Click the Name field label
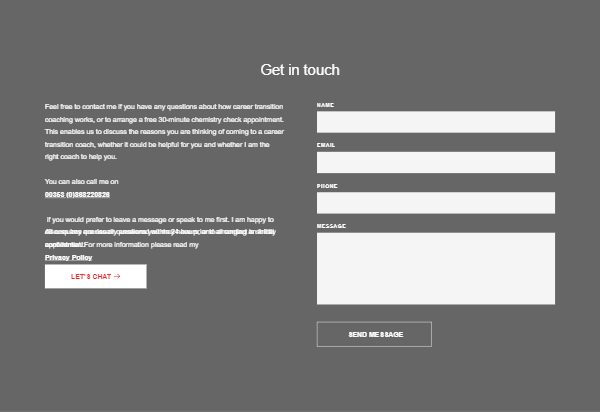This screenshot has height=412, width=600. [x=325, y=105]
